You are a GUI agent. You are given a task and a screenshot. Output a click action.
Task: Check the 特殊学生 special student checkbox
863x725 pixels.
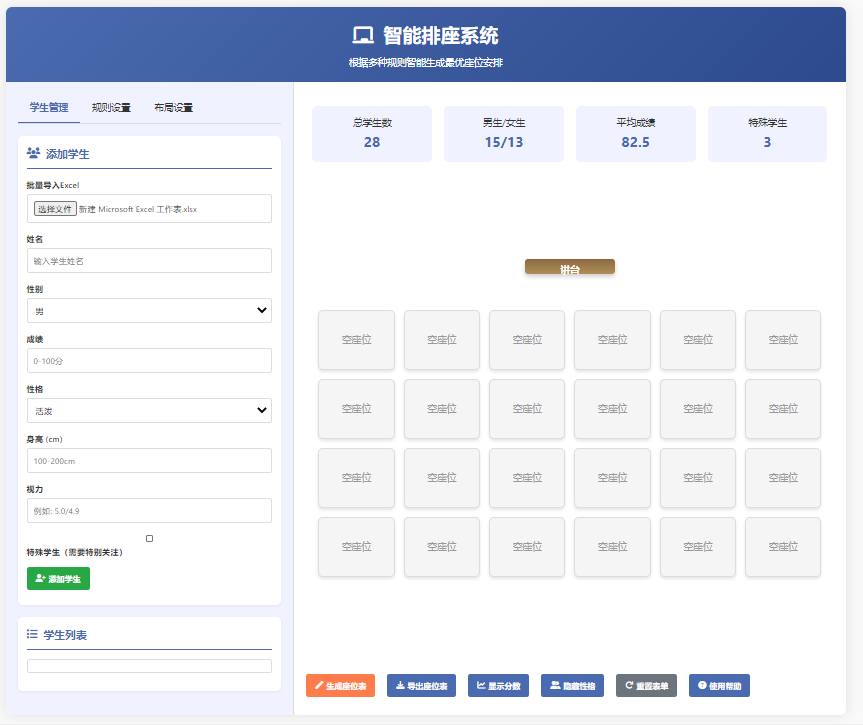point(149,537)
